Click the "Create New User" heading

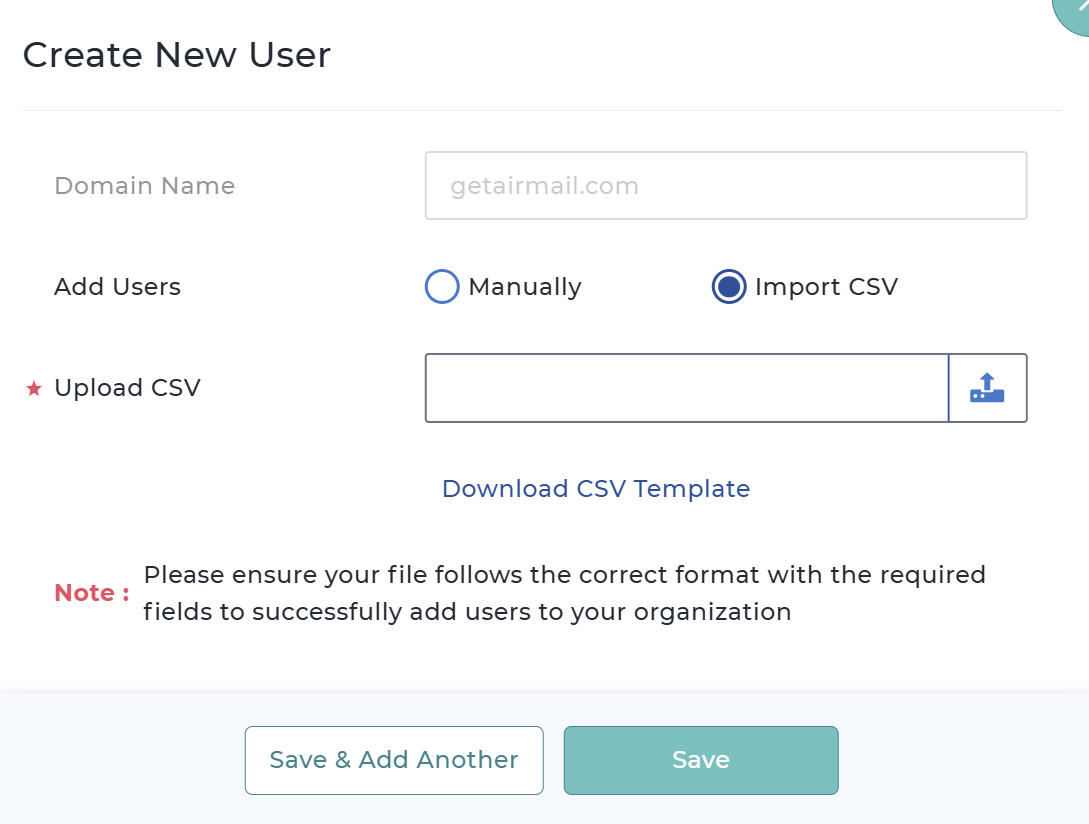pos(176,55)
